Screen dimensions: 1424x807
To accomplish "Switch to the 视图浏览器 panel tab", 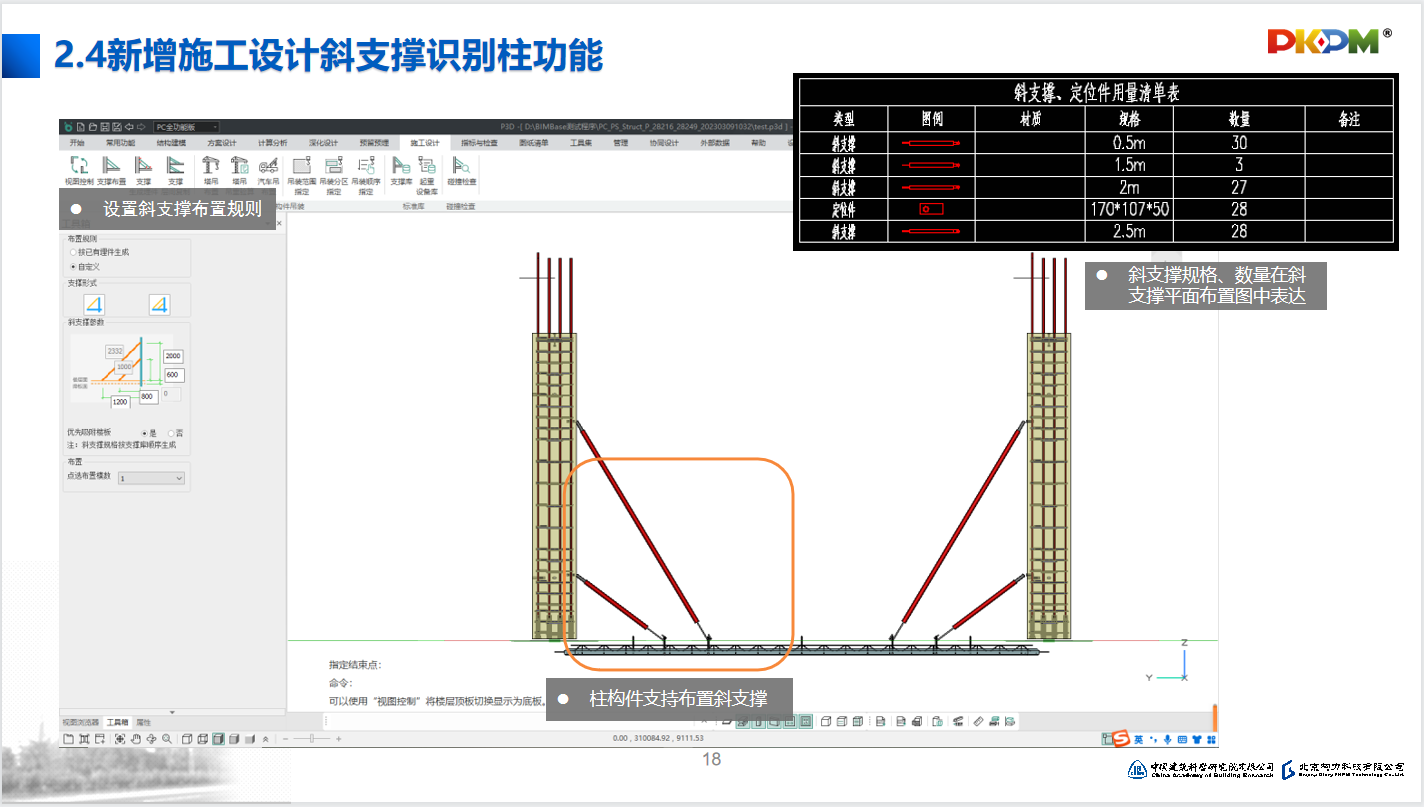I will coord(81,721).
